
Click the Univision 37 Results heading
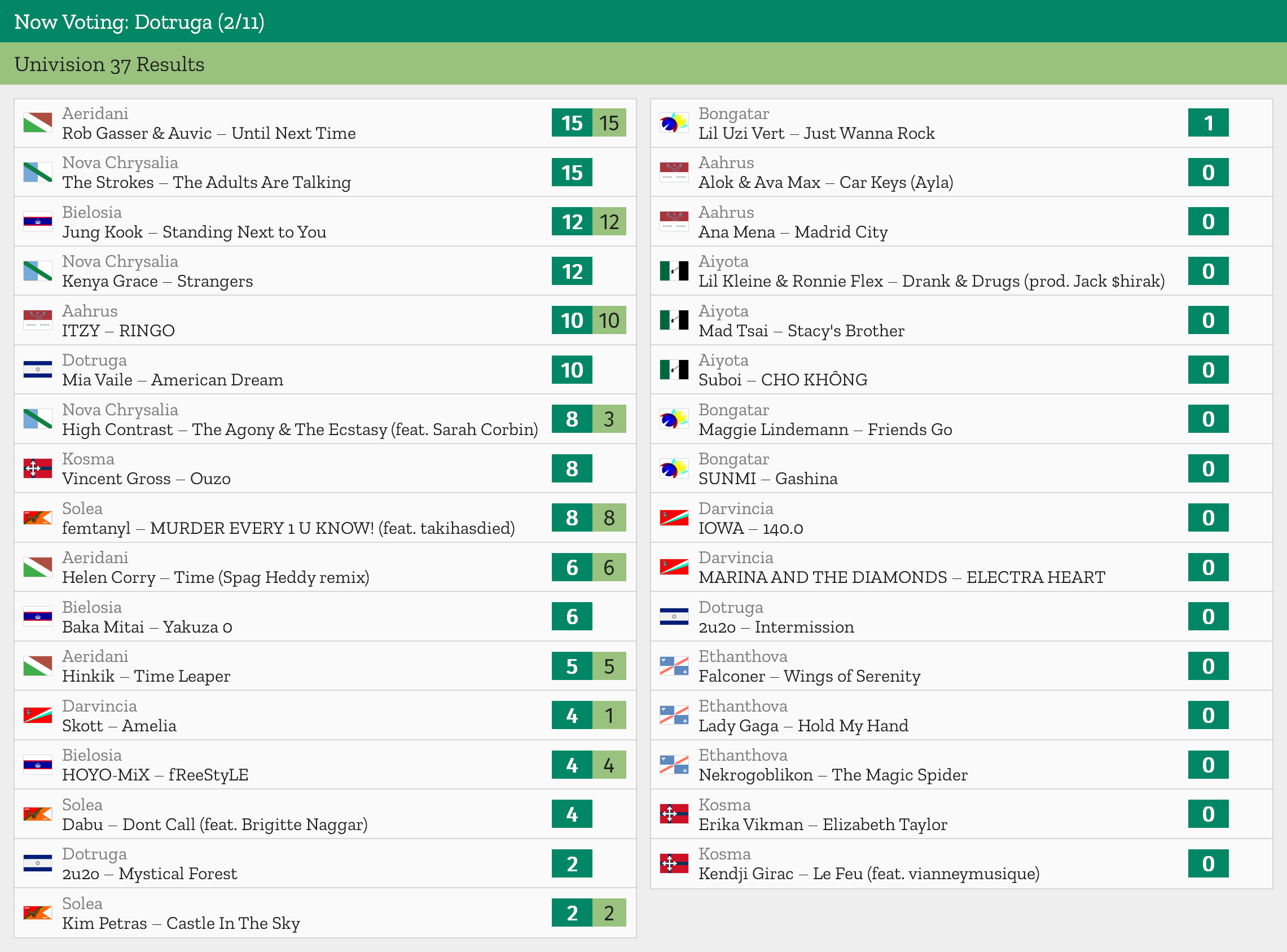tap(109, 64)
